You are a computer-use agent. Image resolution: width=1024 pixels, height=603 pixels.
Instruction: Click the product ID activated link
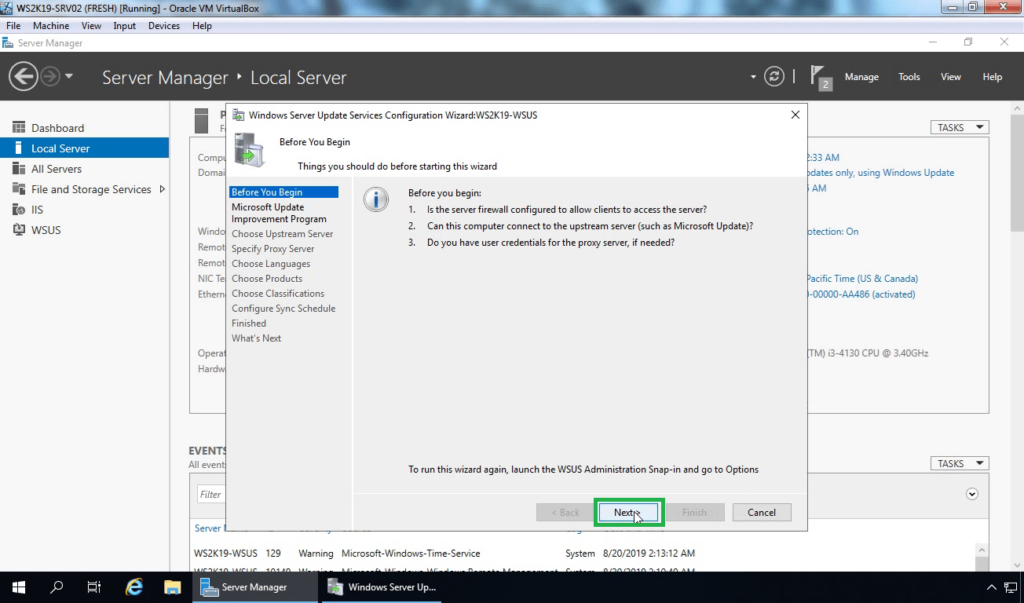coord(861,294)
